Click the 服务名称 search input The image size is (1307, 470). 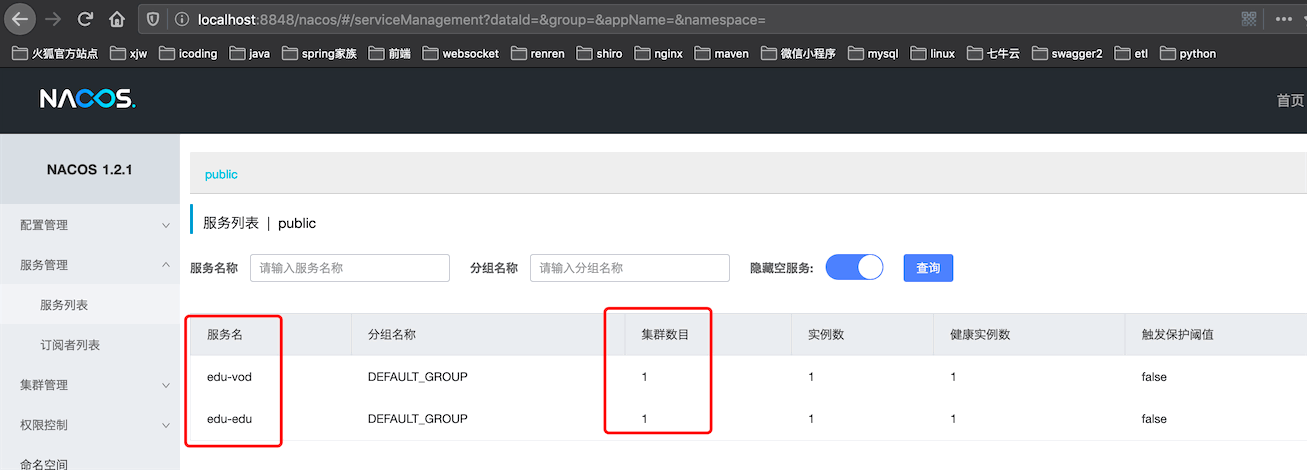point(350,268)
